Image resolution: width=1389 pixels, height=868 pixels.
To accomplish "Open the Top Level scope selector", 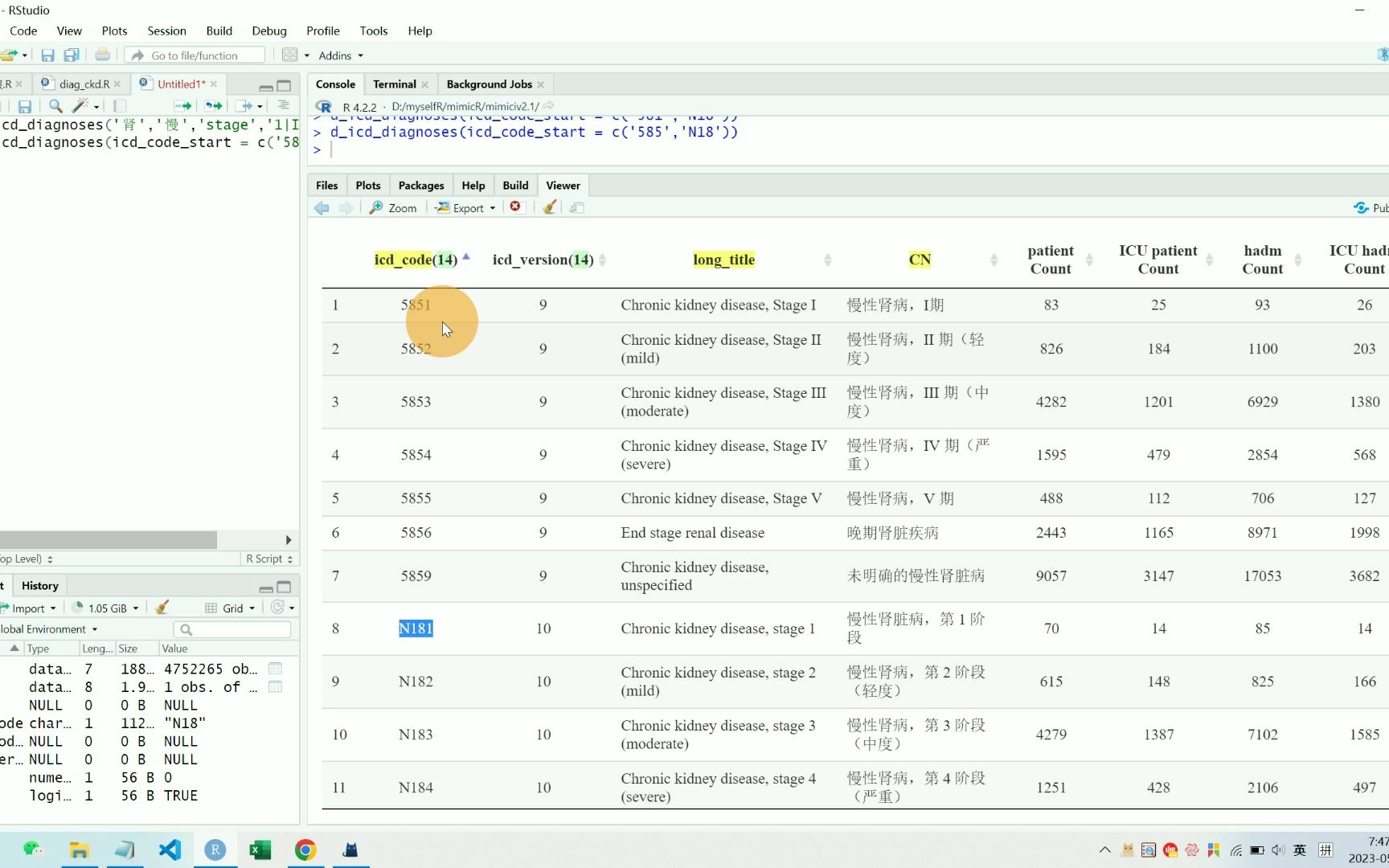I will (27, 559).
